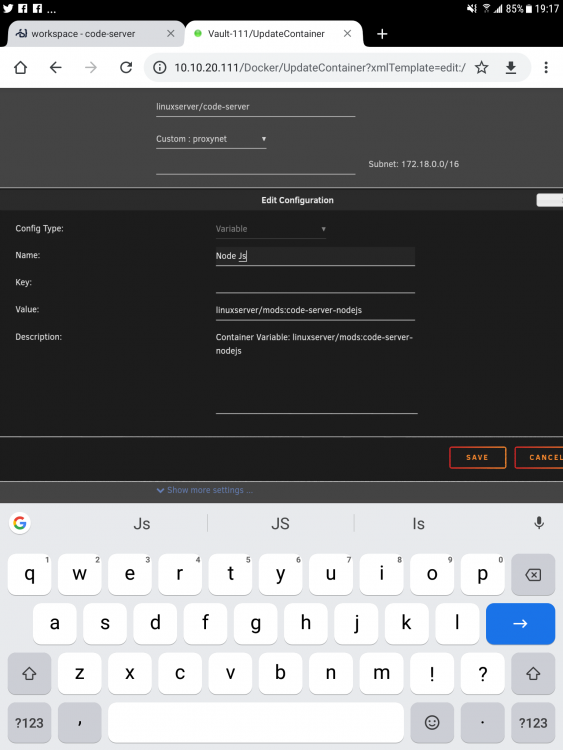Save the configuration
Screen dimensions: 563x750
click(477, 458)
